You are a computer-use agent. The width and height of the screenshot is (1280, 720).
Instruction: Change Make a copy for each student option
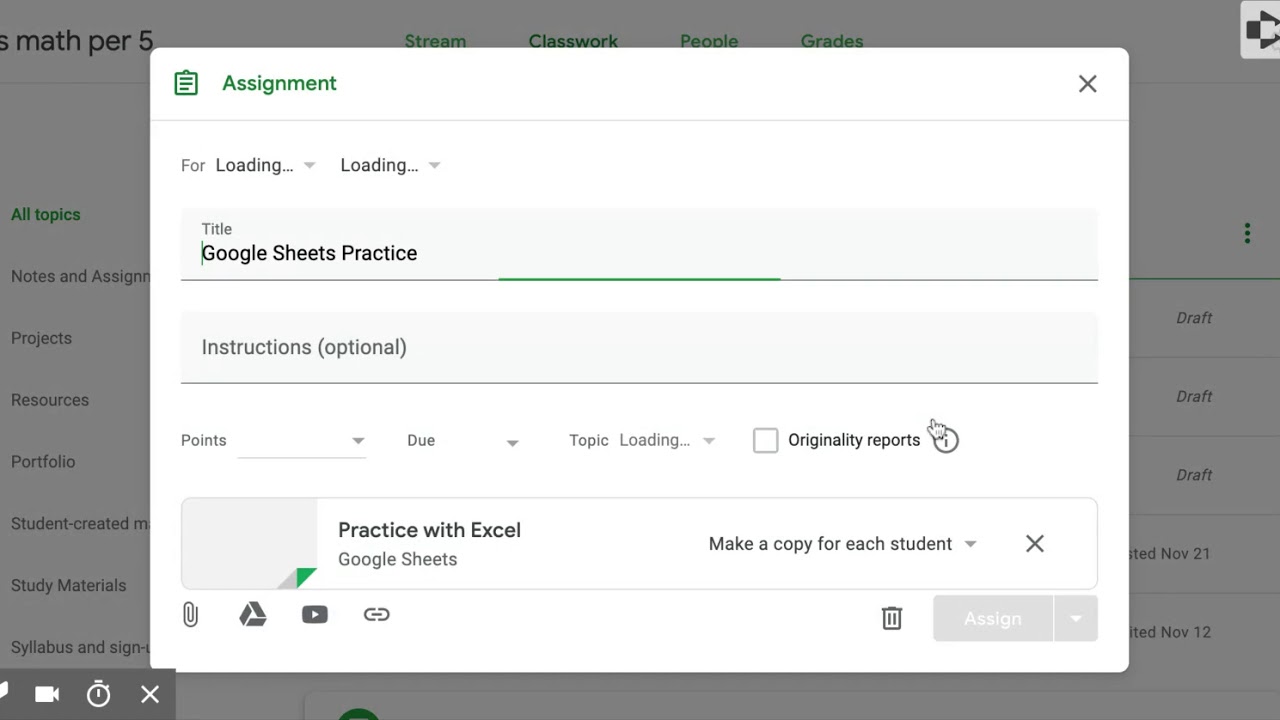pyautogui.click(x=842, y=544)
